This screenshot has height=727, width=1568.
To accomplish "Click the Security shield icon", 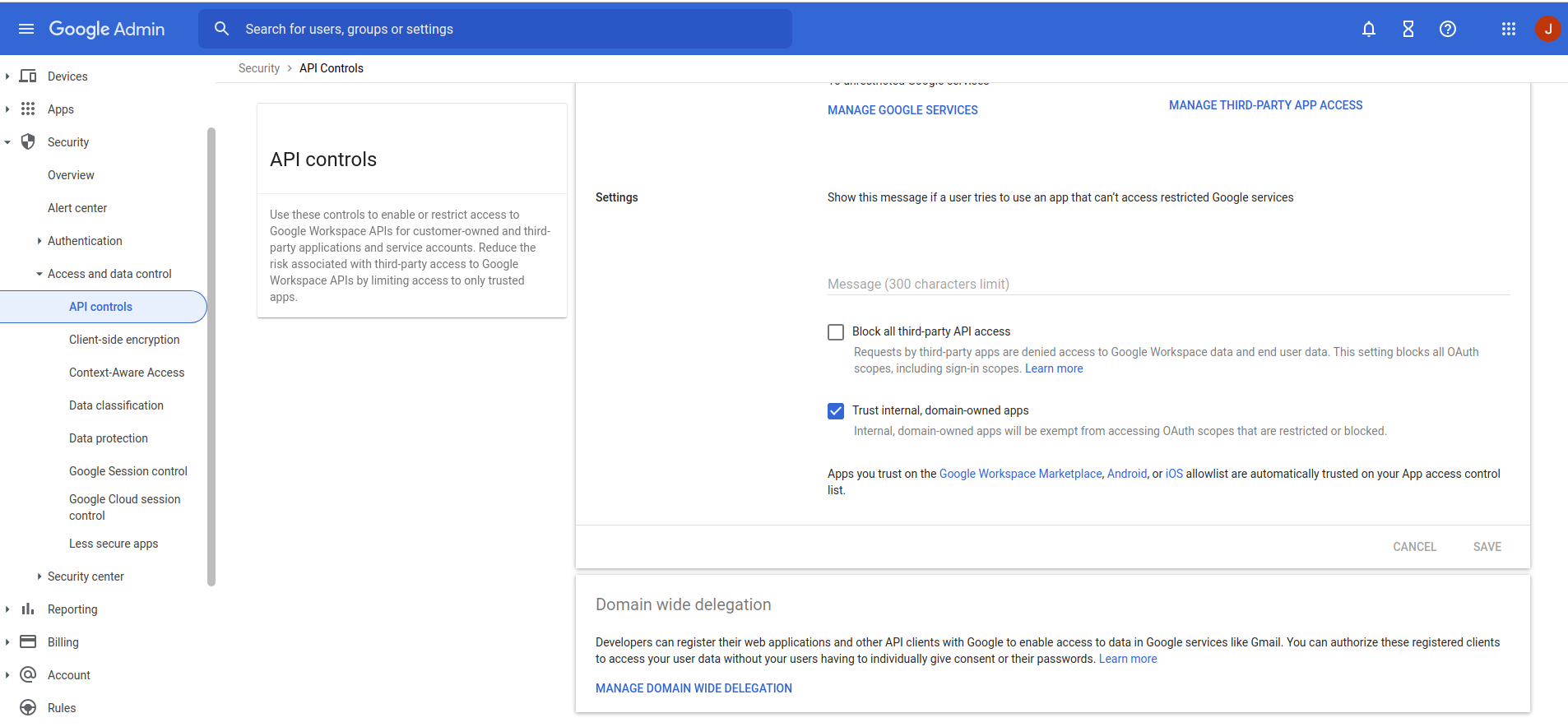I will click(28, 141).
